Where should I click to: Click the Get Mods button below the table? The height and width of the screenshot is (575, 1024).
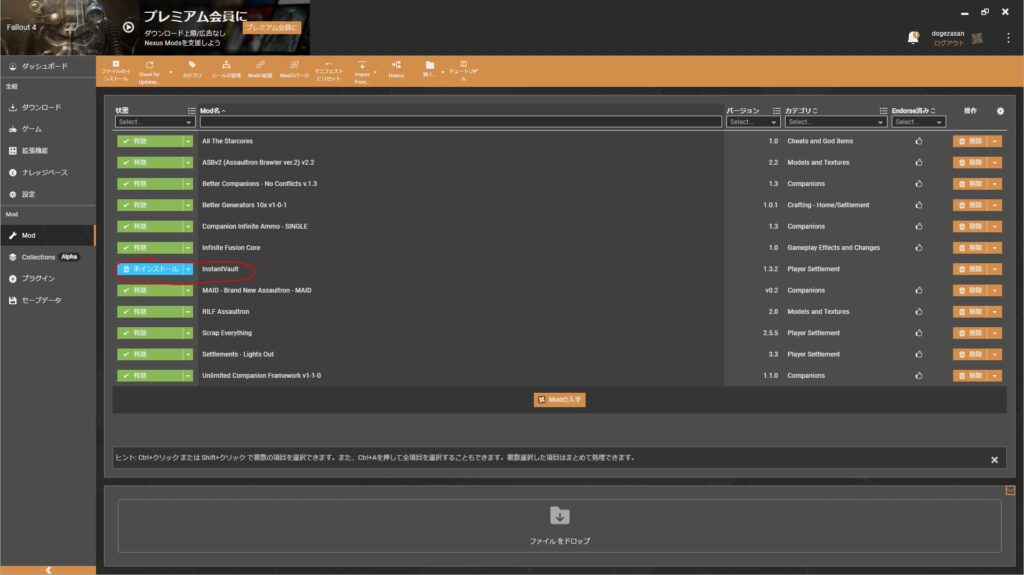pyautogui.click(x=559, y=400)
